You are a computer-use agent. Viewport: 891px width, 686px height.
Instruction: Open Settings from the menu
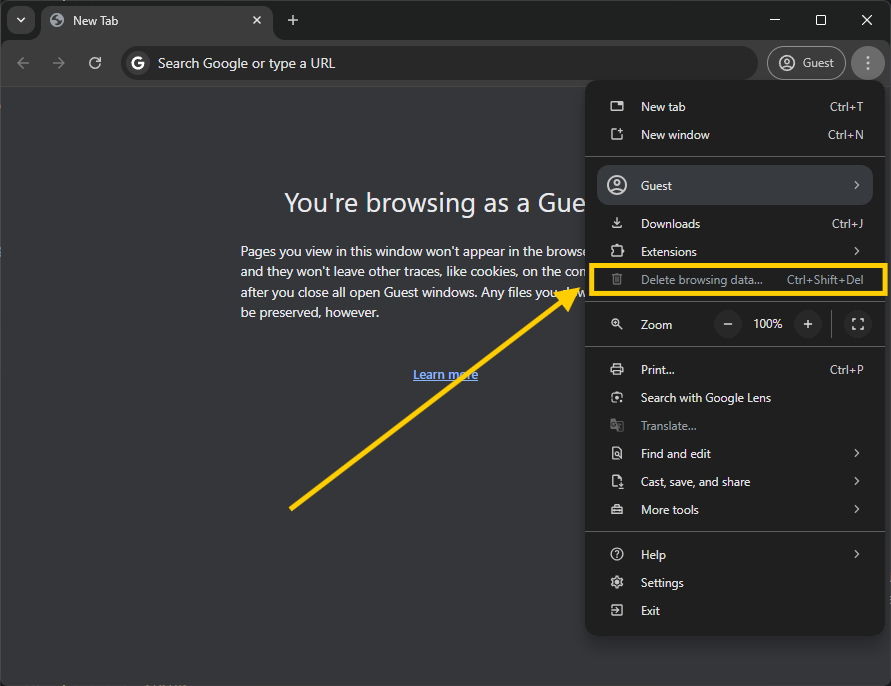click(662, 583)
